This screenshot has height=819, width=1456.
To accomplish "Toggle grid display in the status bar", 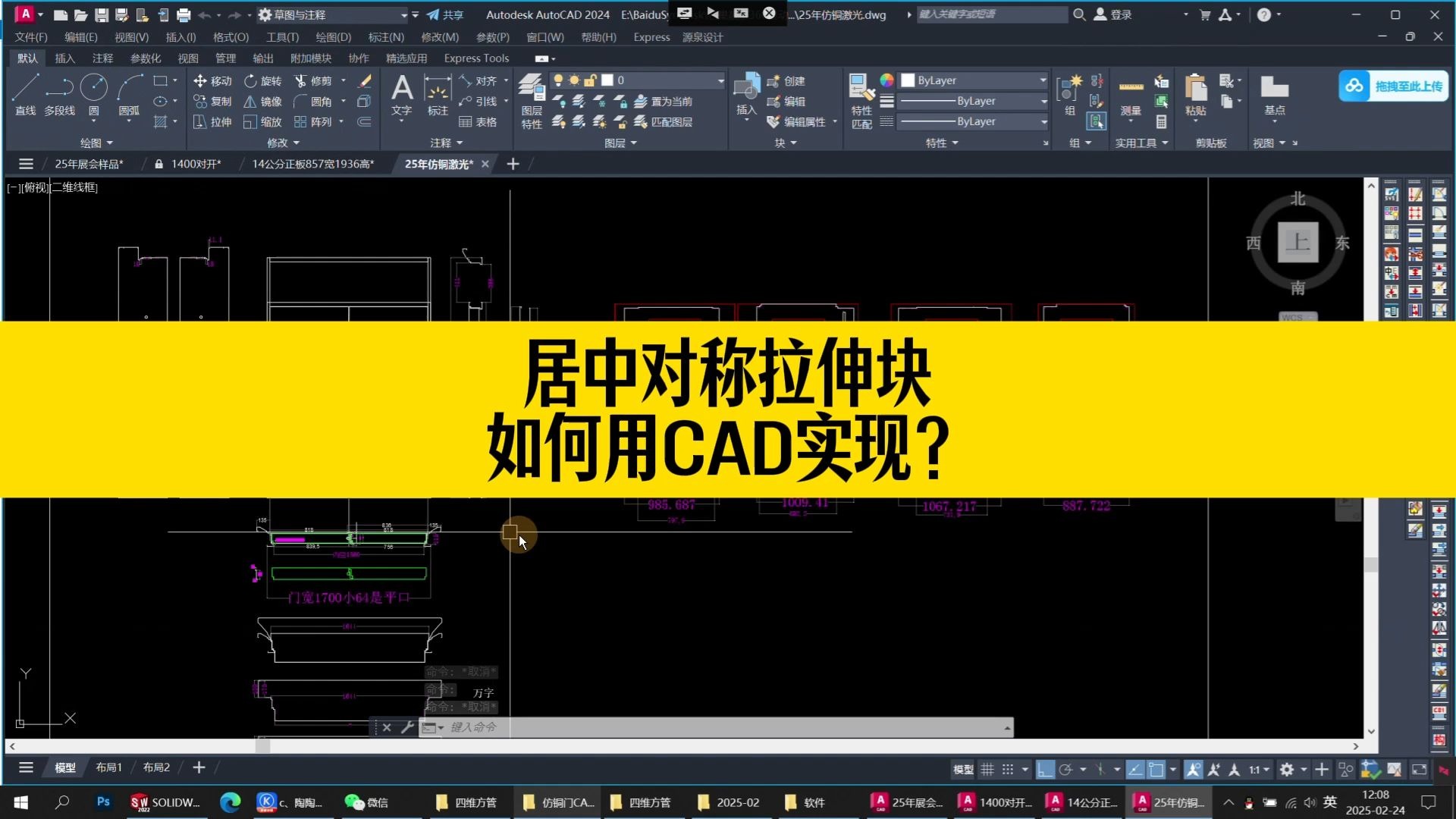I will tap(986, 769).
